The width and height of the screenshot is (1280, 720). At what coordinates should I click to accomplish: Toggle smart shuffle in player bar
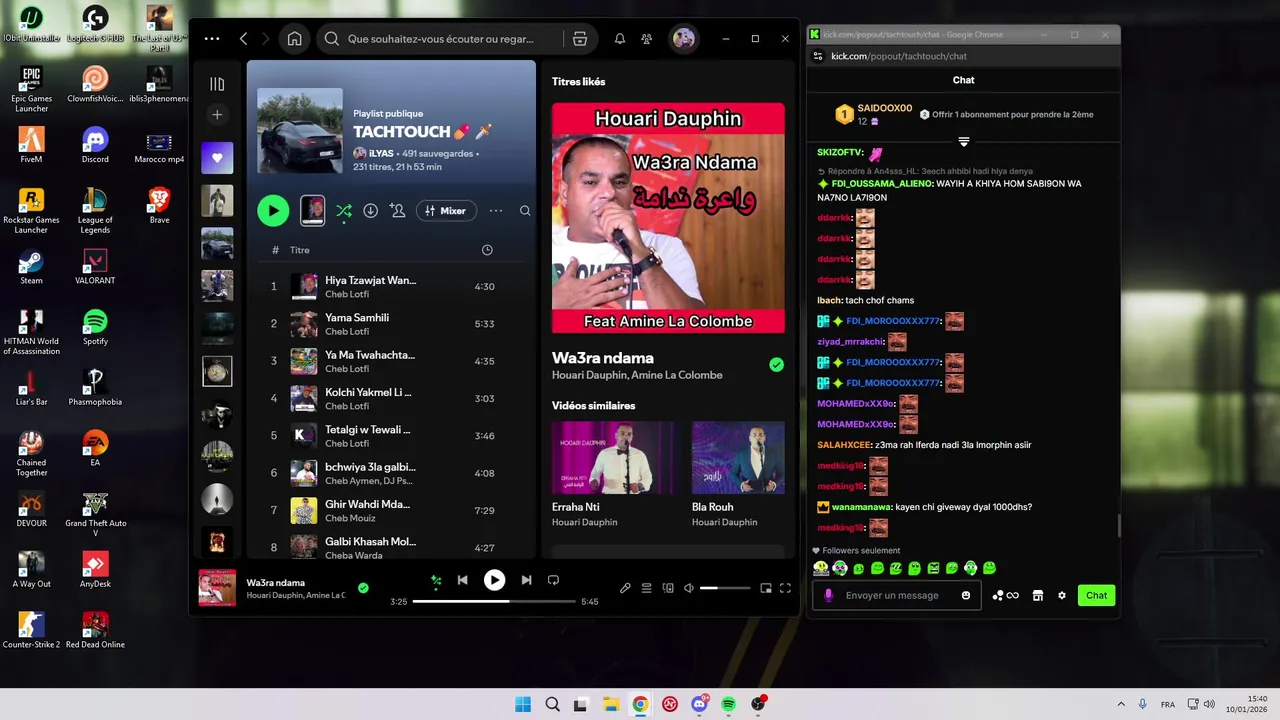click(x=436, y=580)
